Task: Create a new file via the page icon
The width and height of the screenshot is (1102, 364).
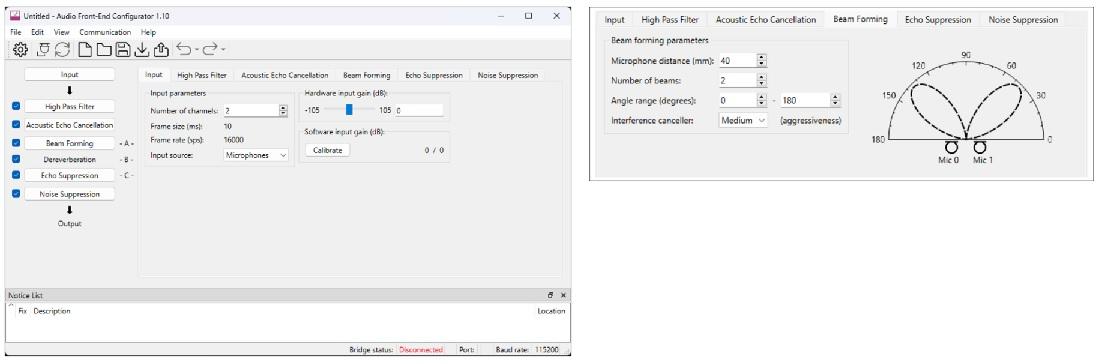Action: tap(85, 49)
